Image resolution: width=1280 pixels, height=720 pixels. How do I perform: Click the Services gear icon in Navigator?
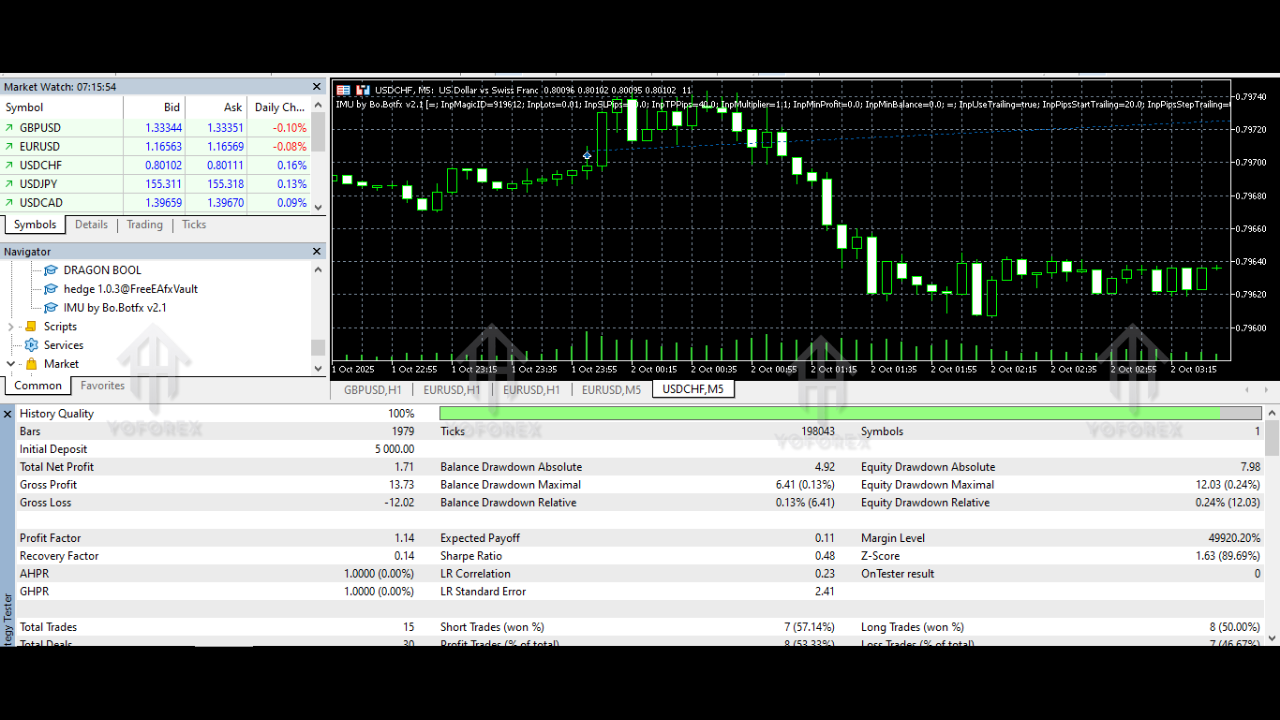tap(31, 345)
